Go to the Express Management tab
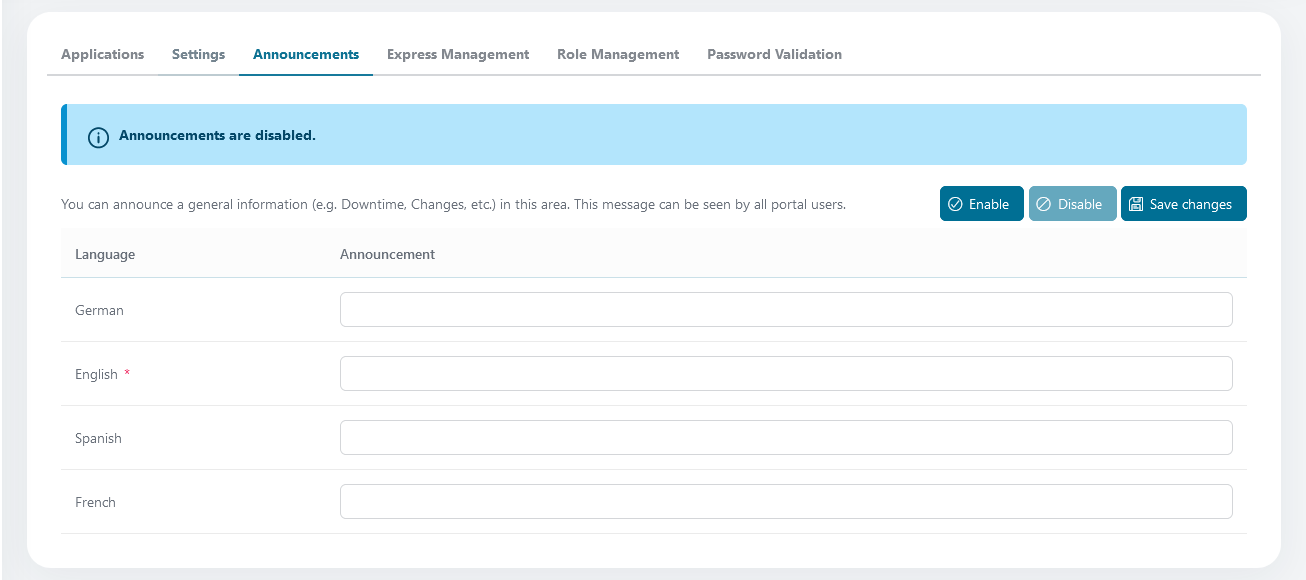 click(x=458, y=55)
